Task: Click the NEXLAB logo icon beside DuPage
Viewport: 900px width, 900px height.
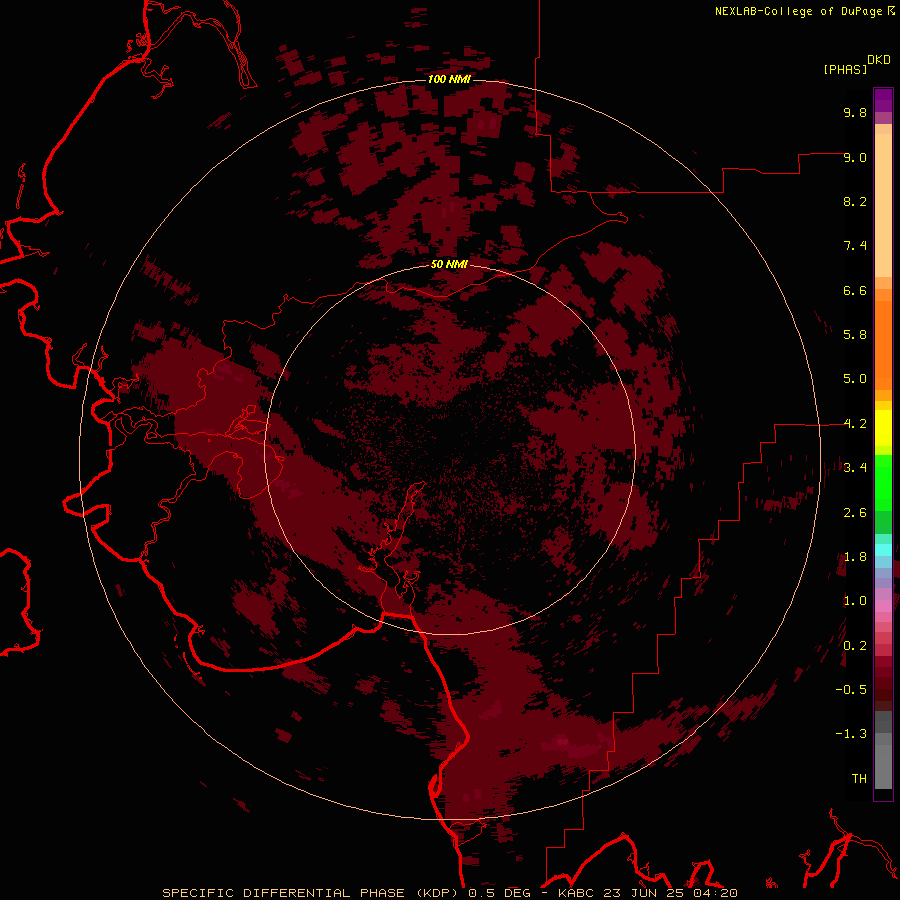Action: click(891, 10)
